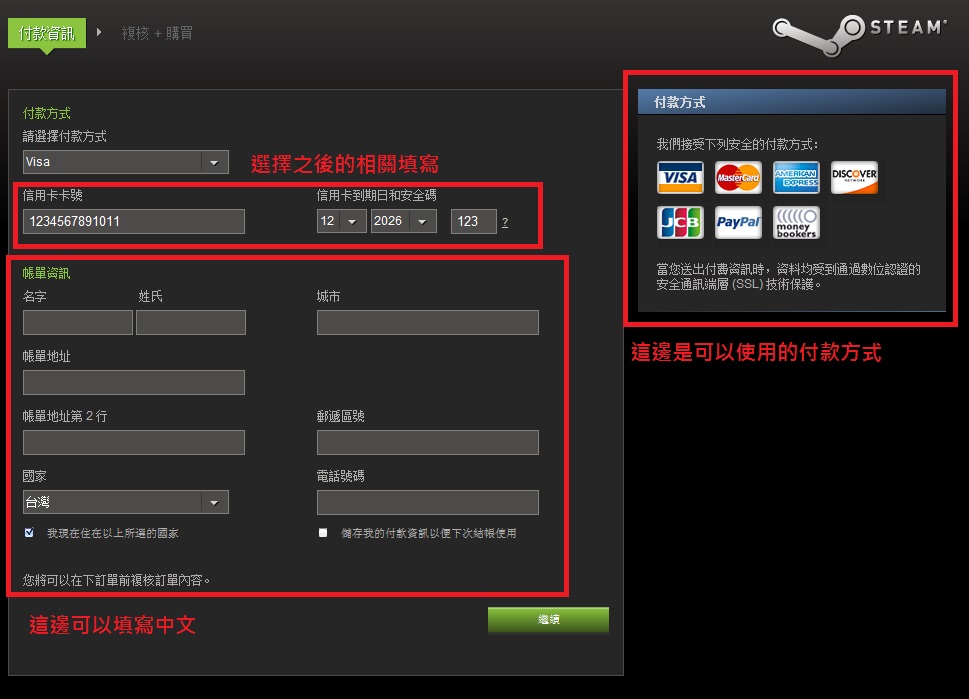Viewport: 969px width, 699px height.
Task: Enable 儲存我的付款資訊 for next checkout
Action: [x=322, y=533]
